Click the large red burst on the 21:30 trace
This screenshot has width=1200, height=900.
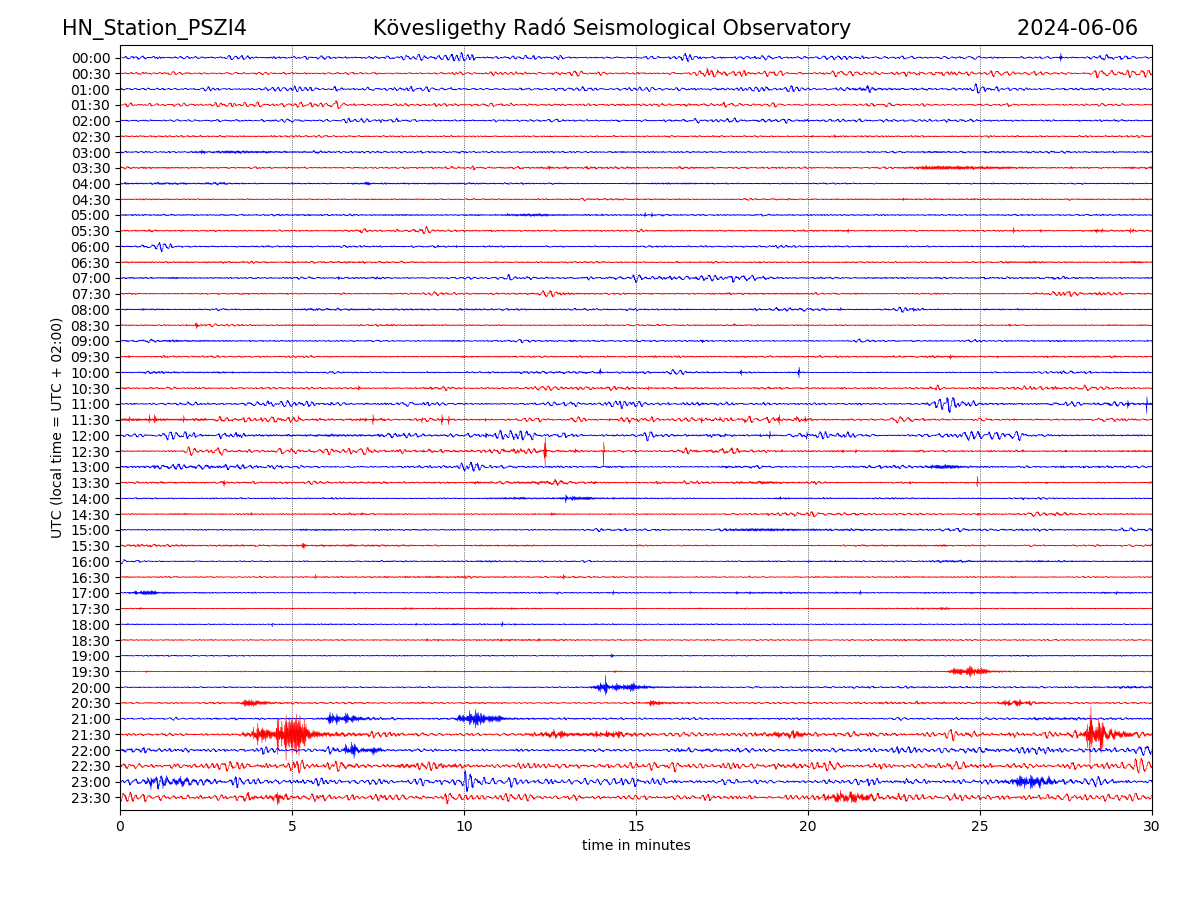click(290, 734)
